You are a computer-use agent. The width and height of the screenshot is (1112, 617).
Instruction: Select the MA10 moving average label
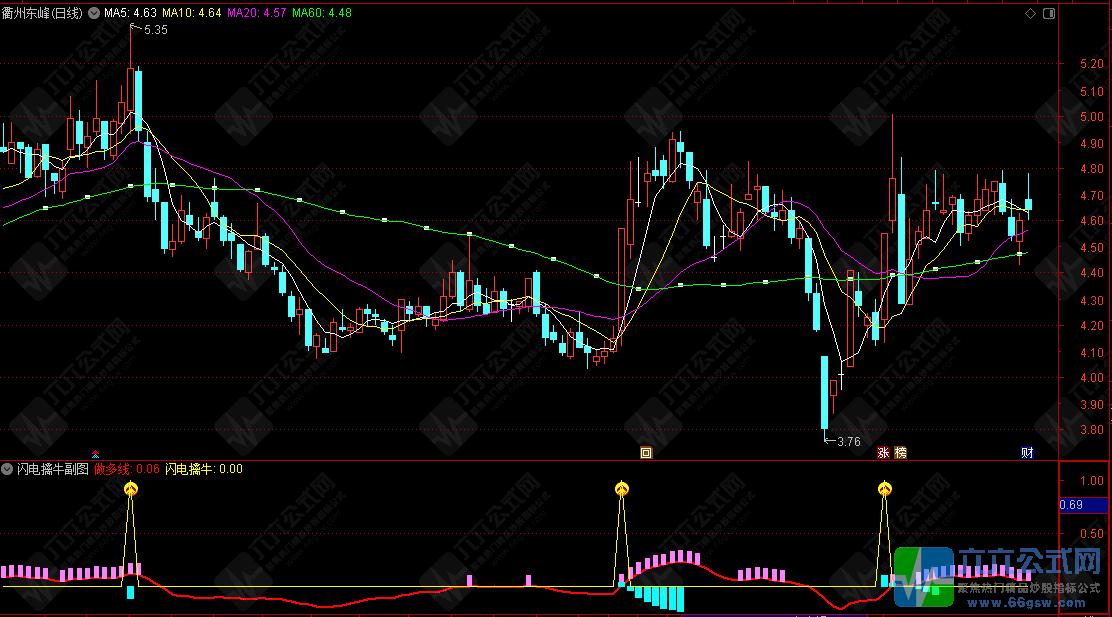point(192,13)
